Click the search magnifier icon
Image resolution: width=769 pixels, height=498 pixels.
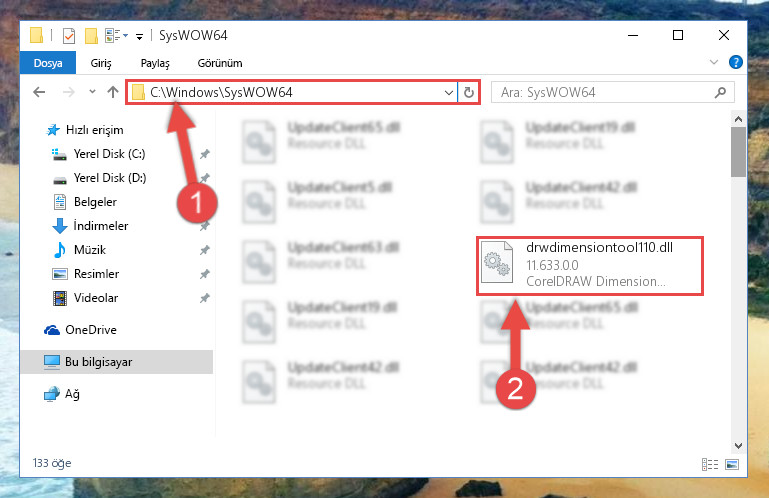pos(720,92)
